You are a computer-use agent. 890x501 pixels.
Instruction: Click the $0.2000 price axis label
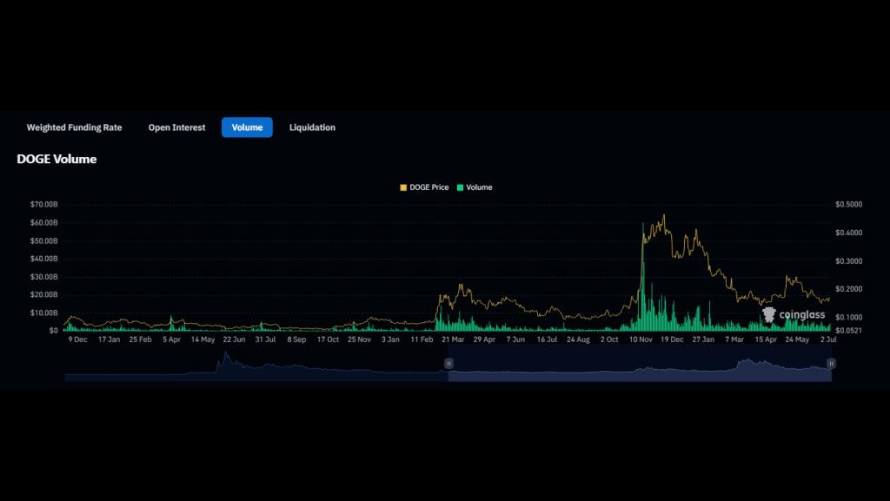point(849,289)
